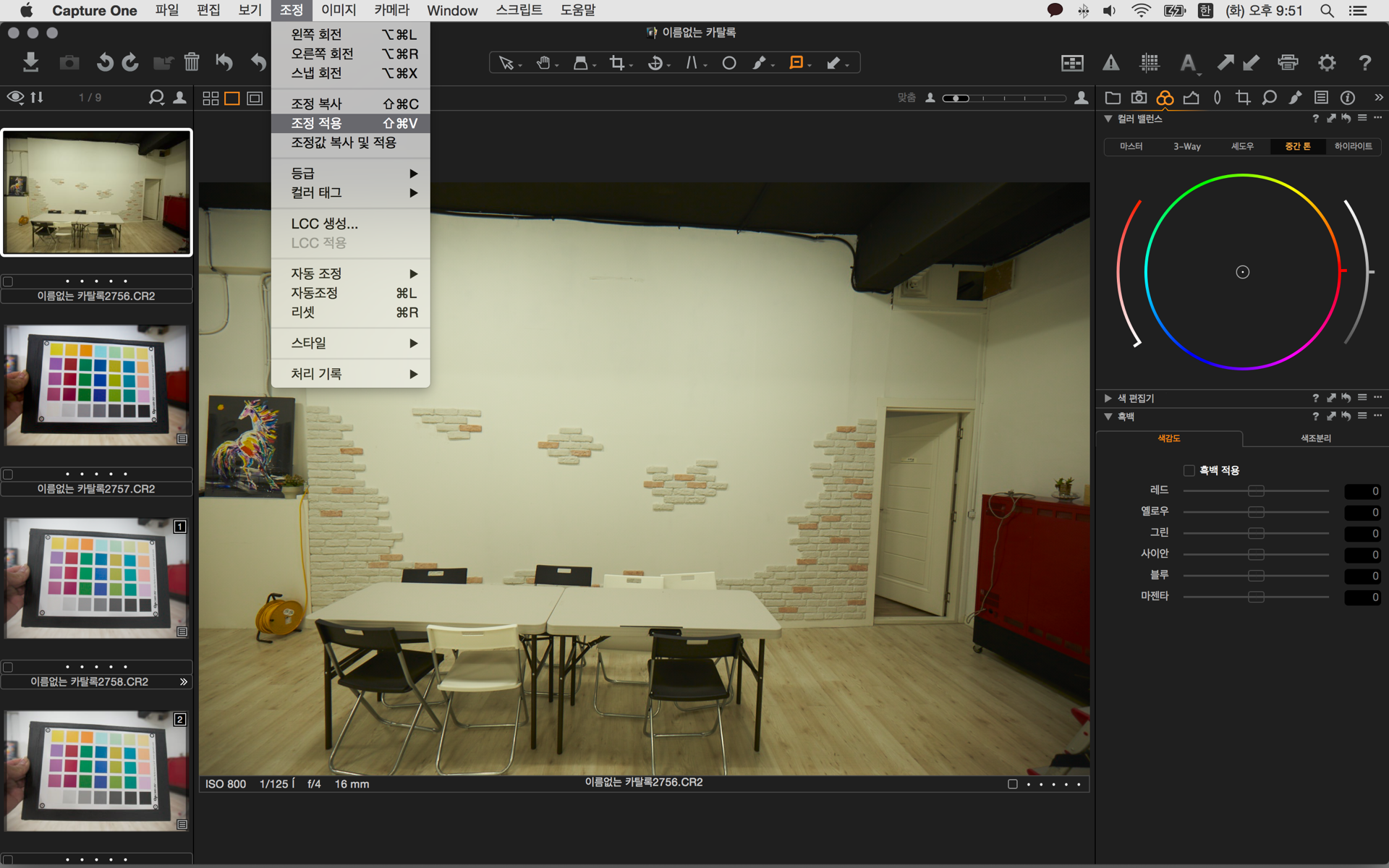Select the Pan hand tool
Viewport: 1389px width, 868px height.
coord(543,63)
